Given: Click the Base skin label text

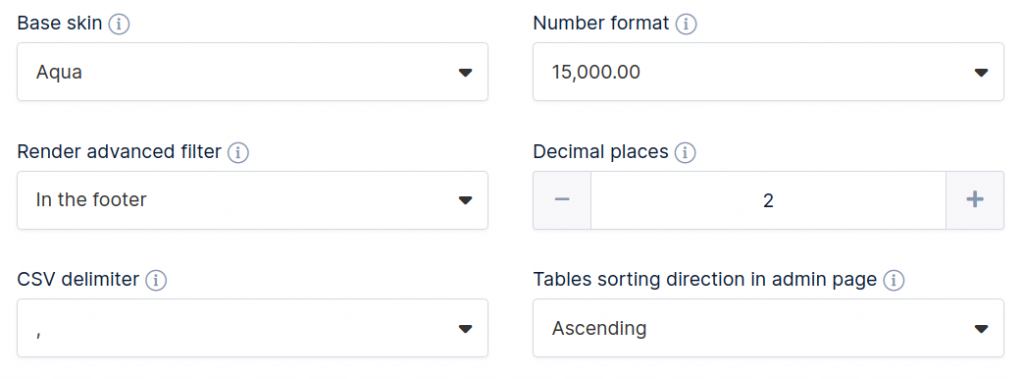Looking at the screenshot, I should pos(59,24).
